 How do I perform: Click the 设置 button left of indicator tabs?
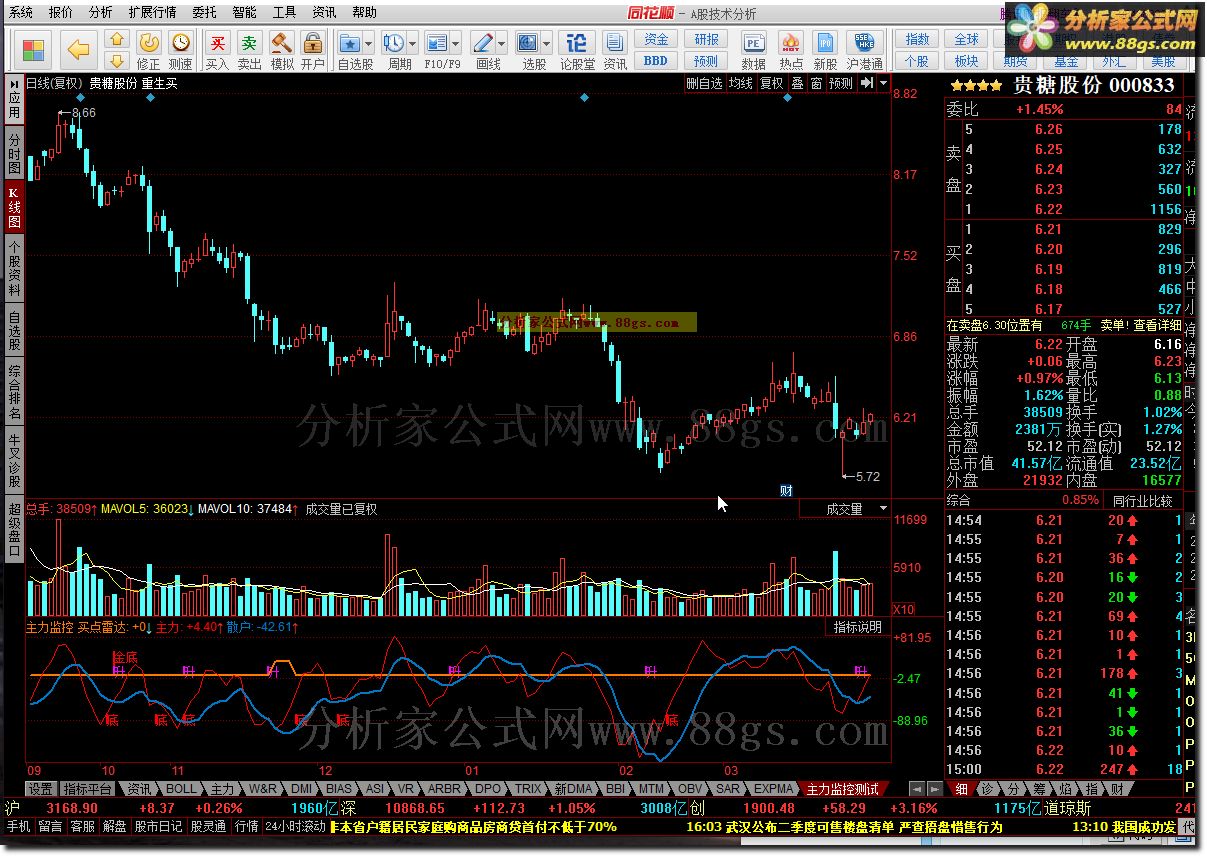[40, 789]
